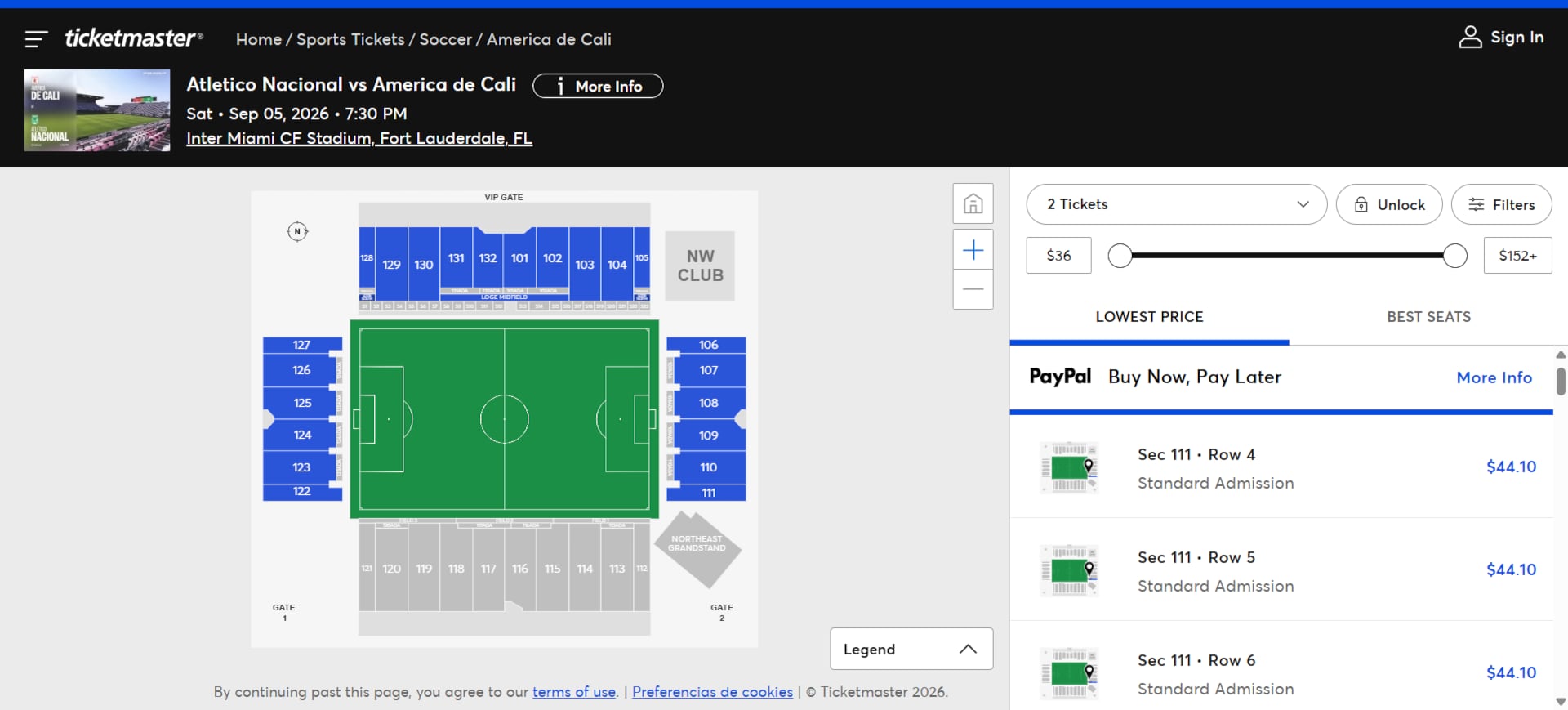The image size is (1568, 710).
Task: Click the minimum price slider handle
Action: click(x=1120, y=256)
